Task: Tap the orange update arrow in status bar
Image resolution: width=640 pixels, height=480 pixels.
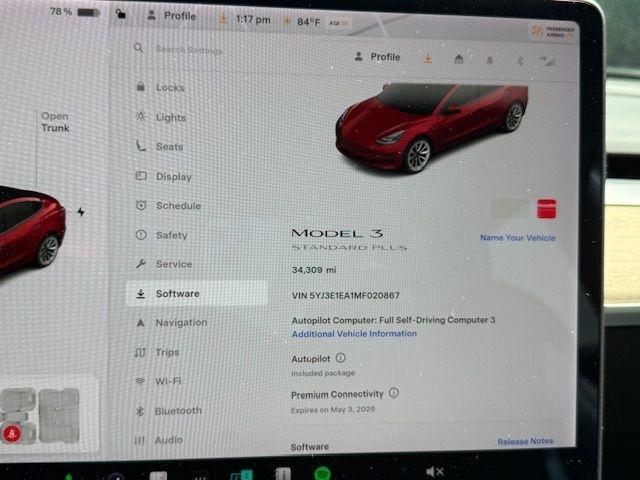Action: (x=223, y=19)
